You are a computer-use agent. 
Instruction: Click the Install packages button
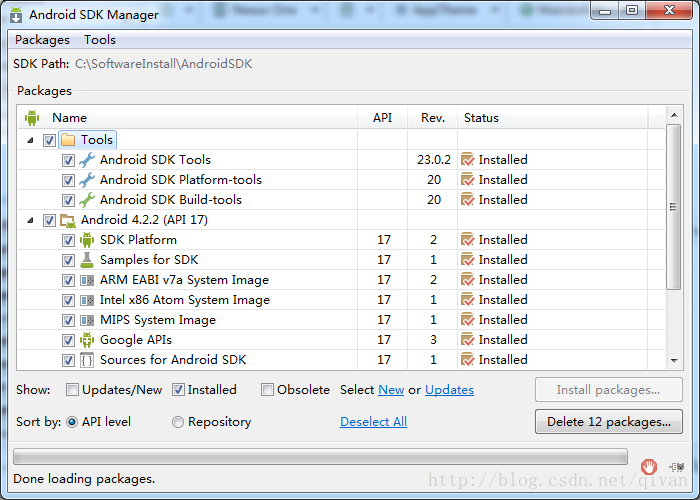[x=608, y=390]
